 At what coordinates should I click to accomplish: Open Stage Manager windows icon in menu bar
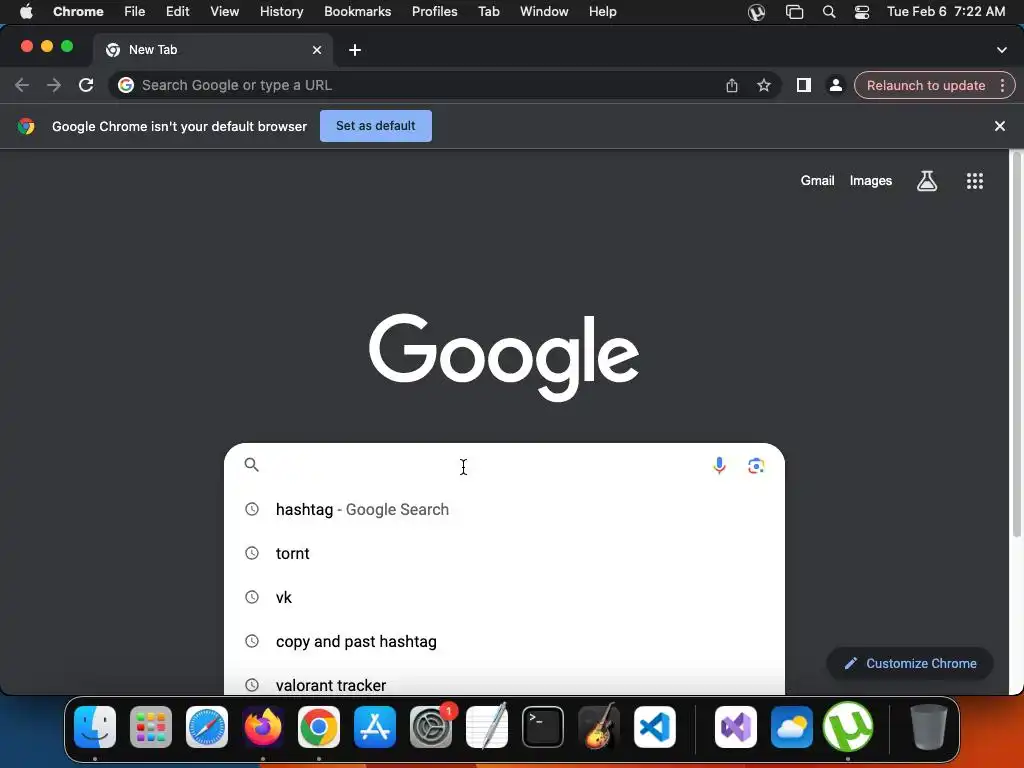click(794, 11)
